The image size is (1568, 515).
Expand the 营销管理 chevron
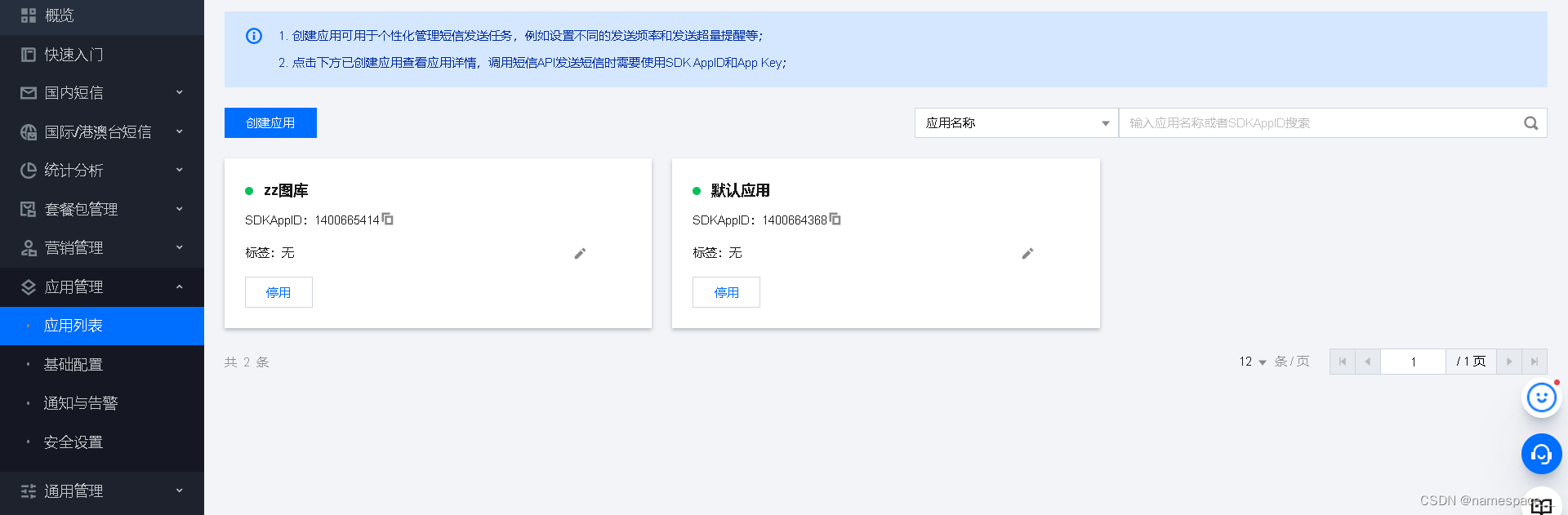point(180,248)
